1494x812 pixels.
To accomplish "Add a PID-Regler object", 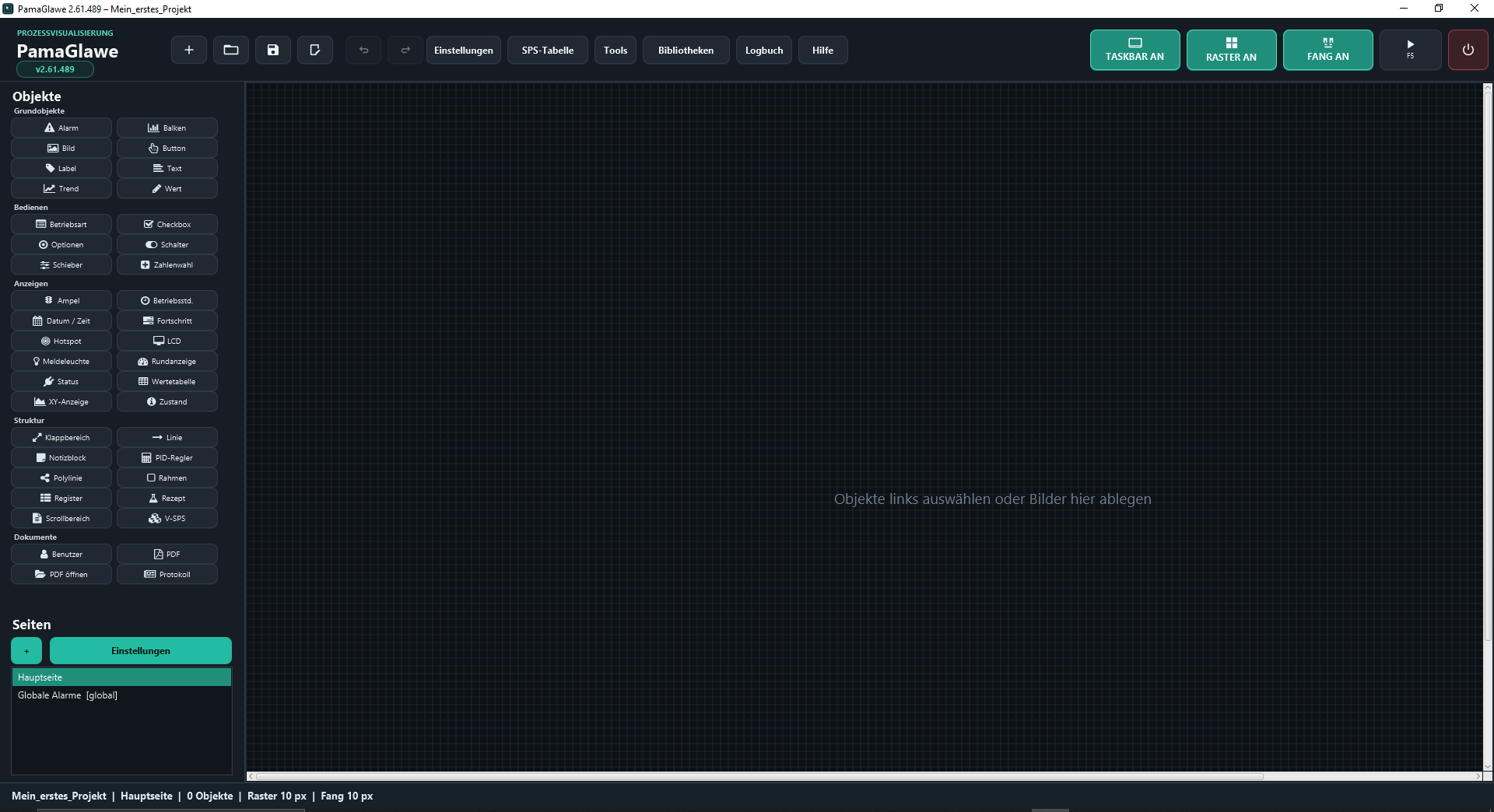I will tap(167, 457).
